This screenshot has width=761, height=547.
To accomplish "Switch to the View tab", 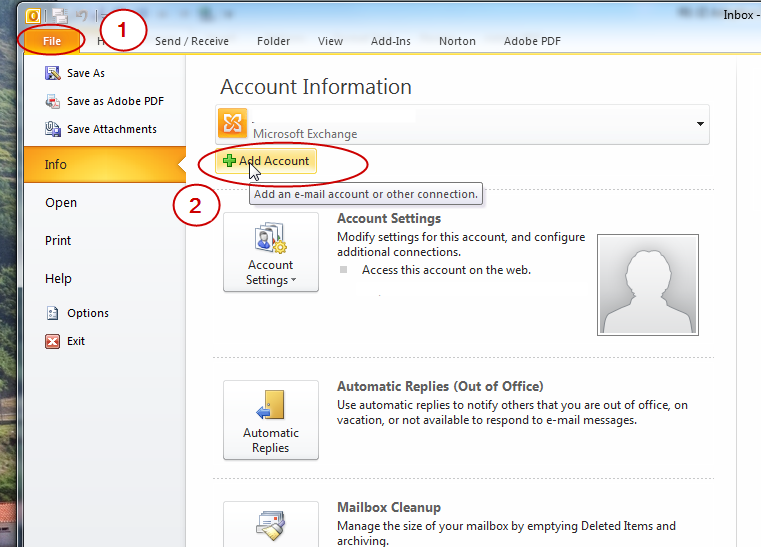I will click(x=331, y=41).
